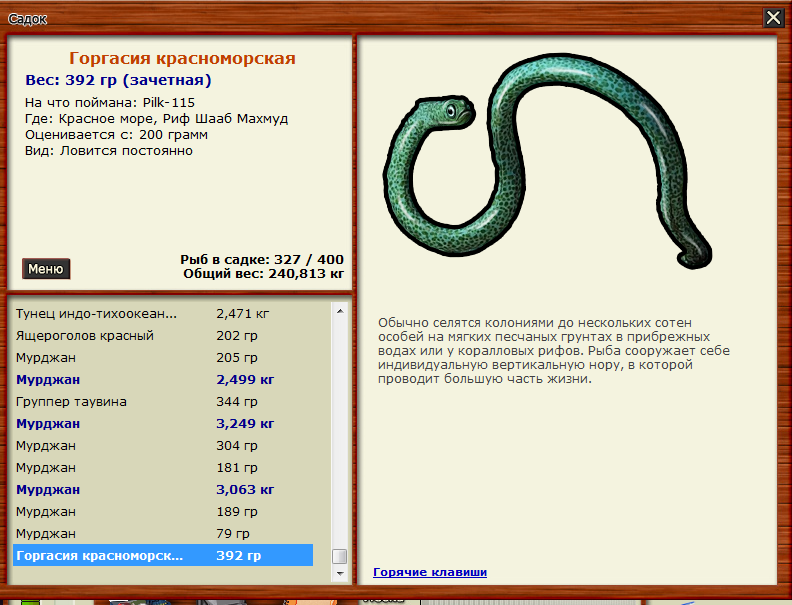
Task: Select Мурджан 3,063 кг row
Action: 163,489
